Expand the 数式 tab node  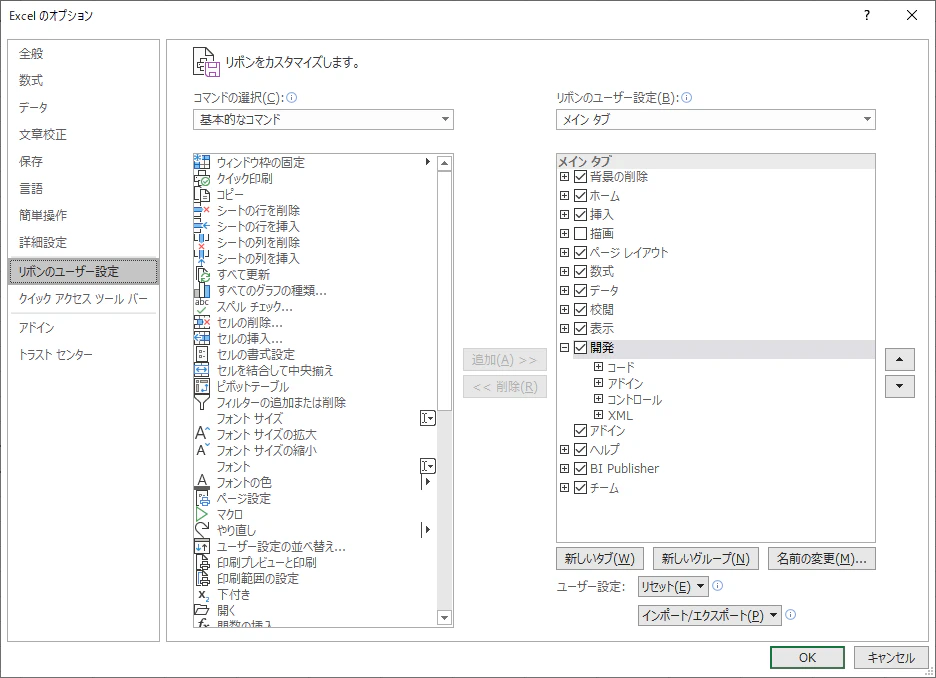[x=564, y=272]
